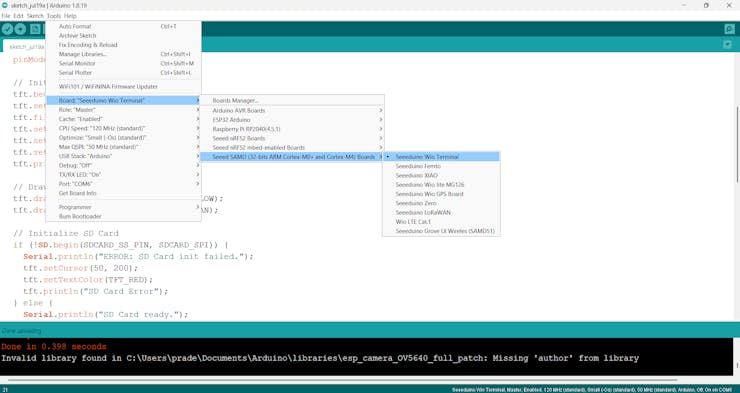Select Seeeduino Wio Terminal board option

[x=441, y=157]
